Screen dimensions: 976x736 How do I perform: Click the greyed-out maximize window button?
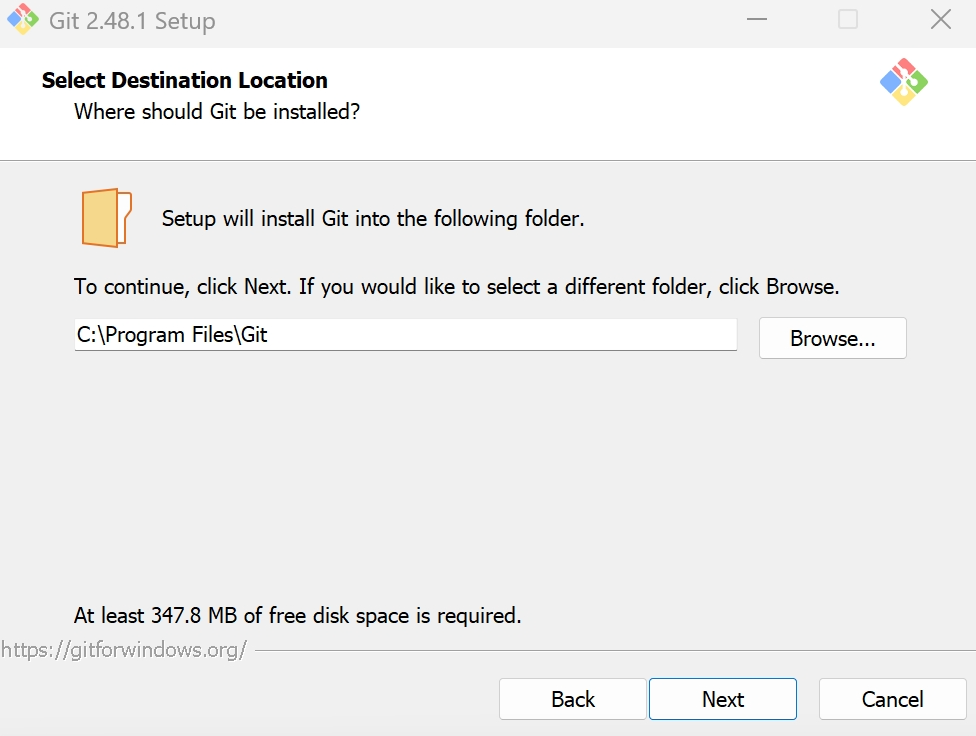pos(847,20)
